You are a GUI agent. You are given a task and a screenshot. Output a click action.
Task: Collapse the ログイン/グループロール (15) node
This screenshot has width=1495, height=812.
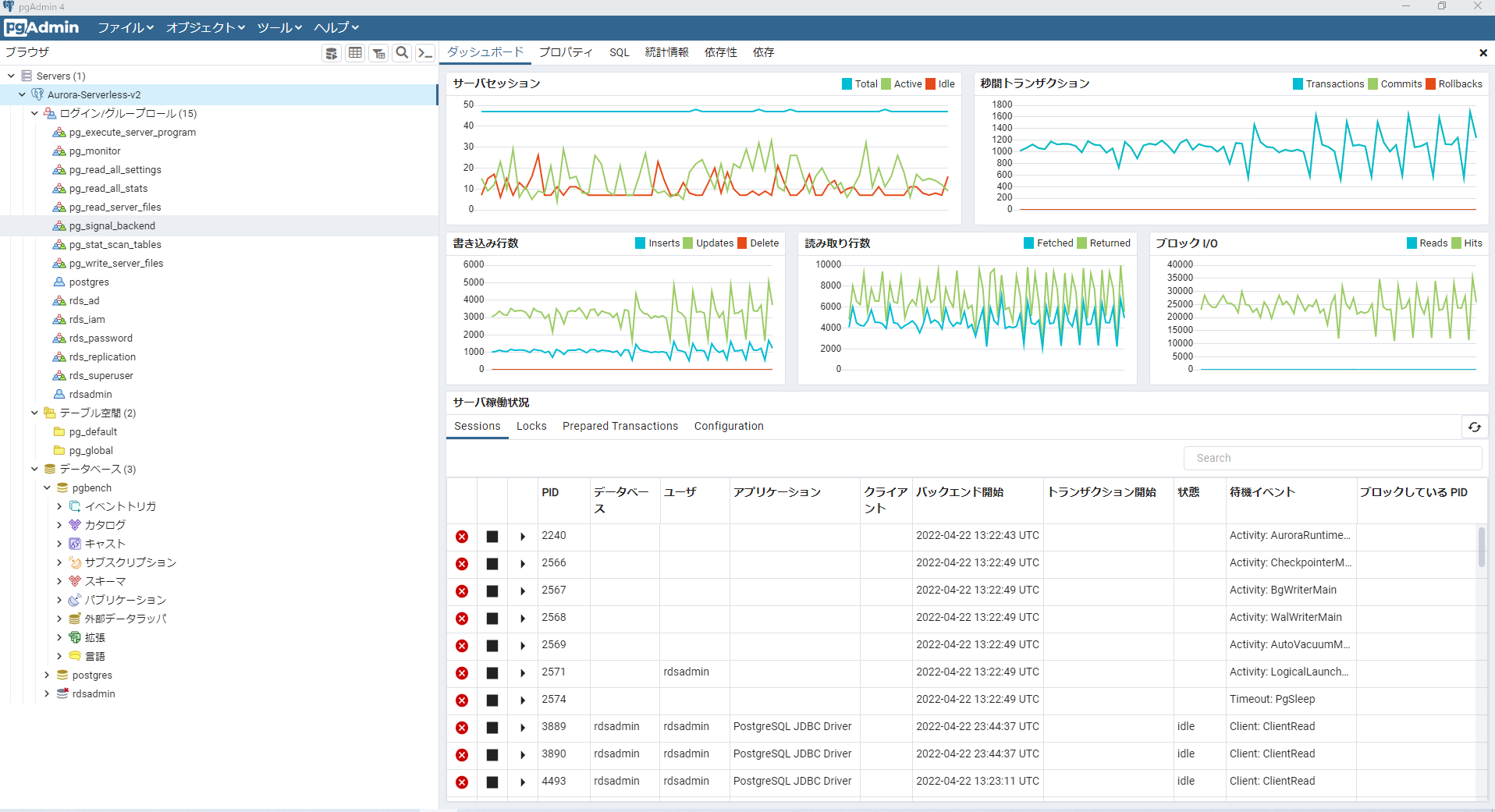(x=34, y=114)
